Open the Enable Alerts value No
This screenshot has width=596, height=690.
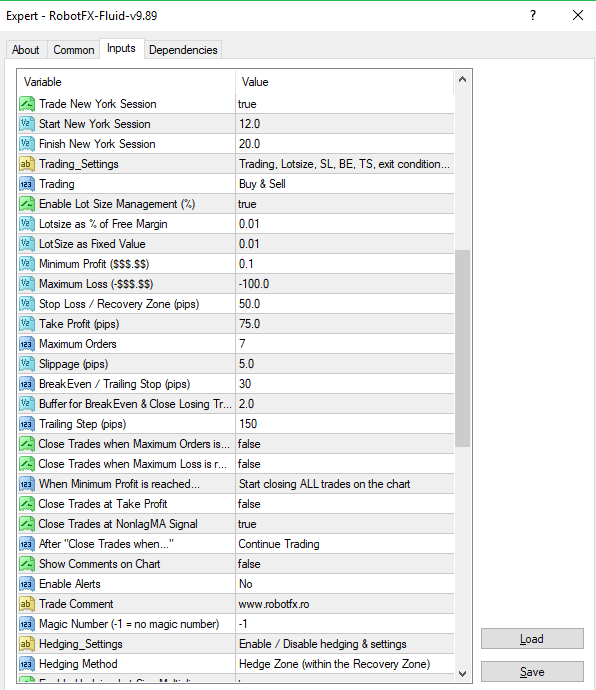coord(345,584)
